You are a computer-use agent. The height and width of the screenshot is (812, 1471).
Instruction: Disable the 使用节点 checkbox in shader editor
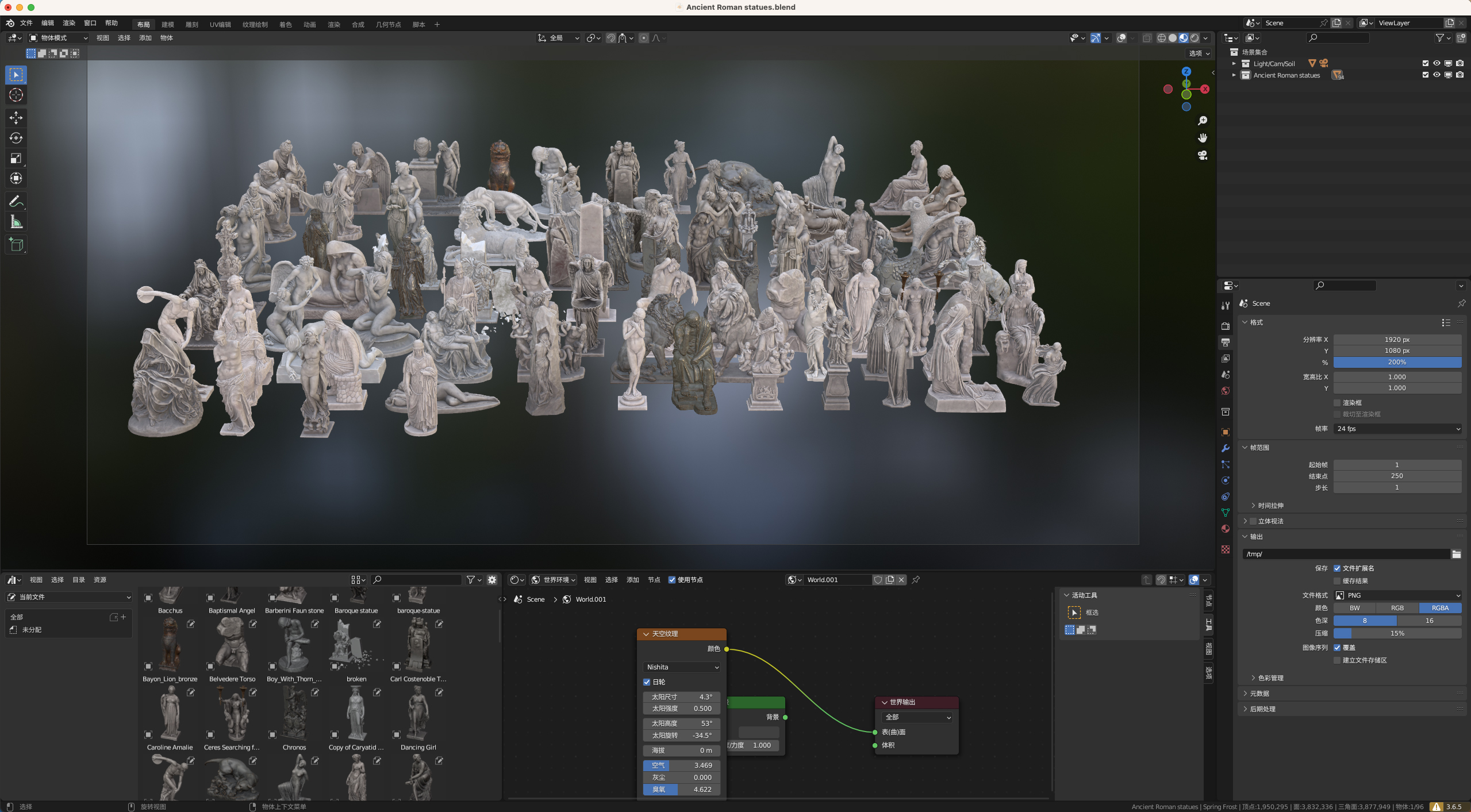(673, 580)
